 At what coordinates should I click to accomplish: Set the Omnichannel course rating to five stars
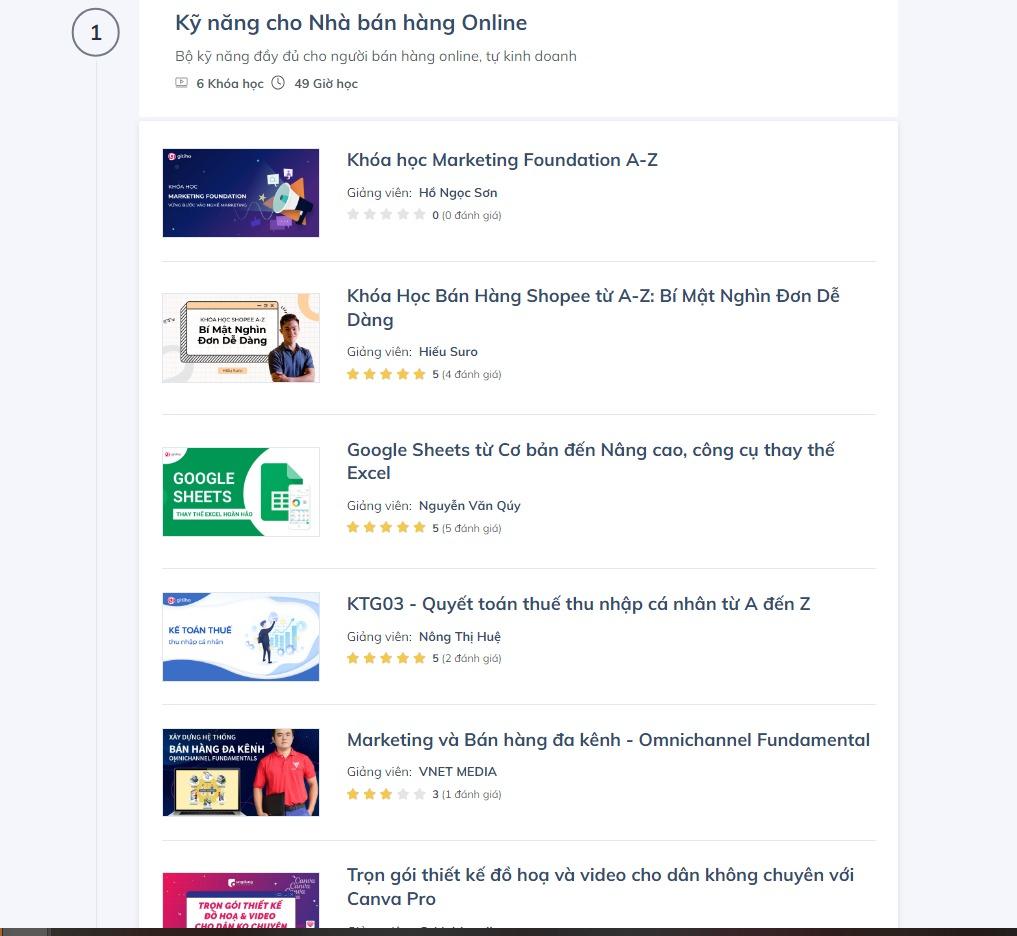click(x=418, y=793)
